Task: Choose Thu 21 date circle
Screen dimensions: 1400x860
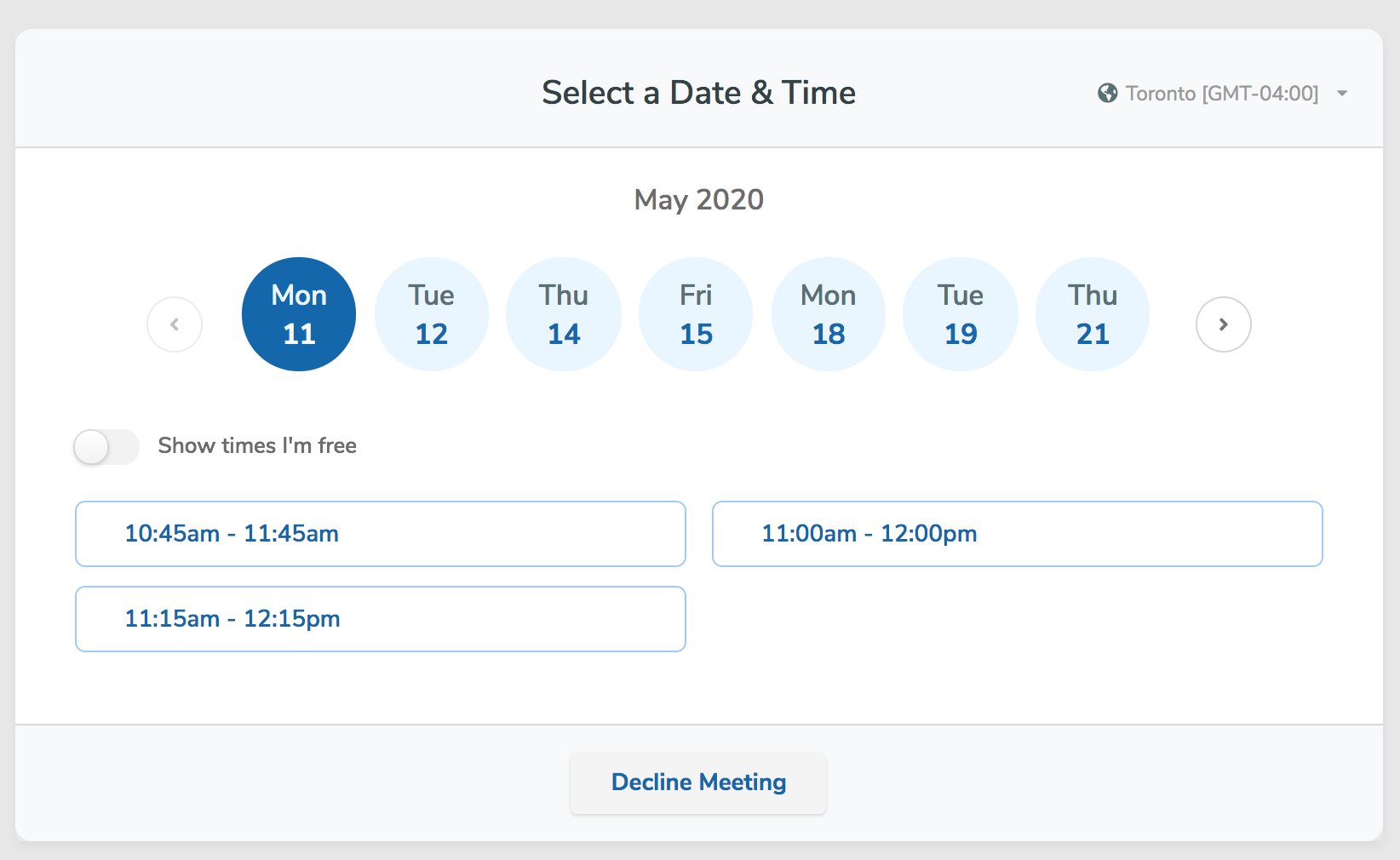Action: 1093,314
